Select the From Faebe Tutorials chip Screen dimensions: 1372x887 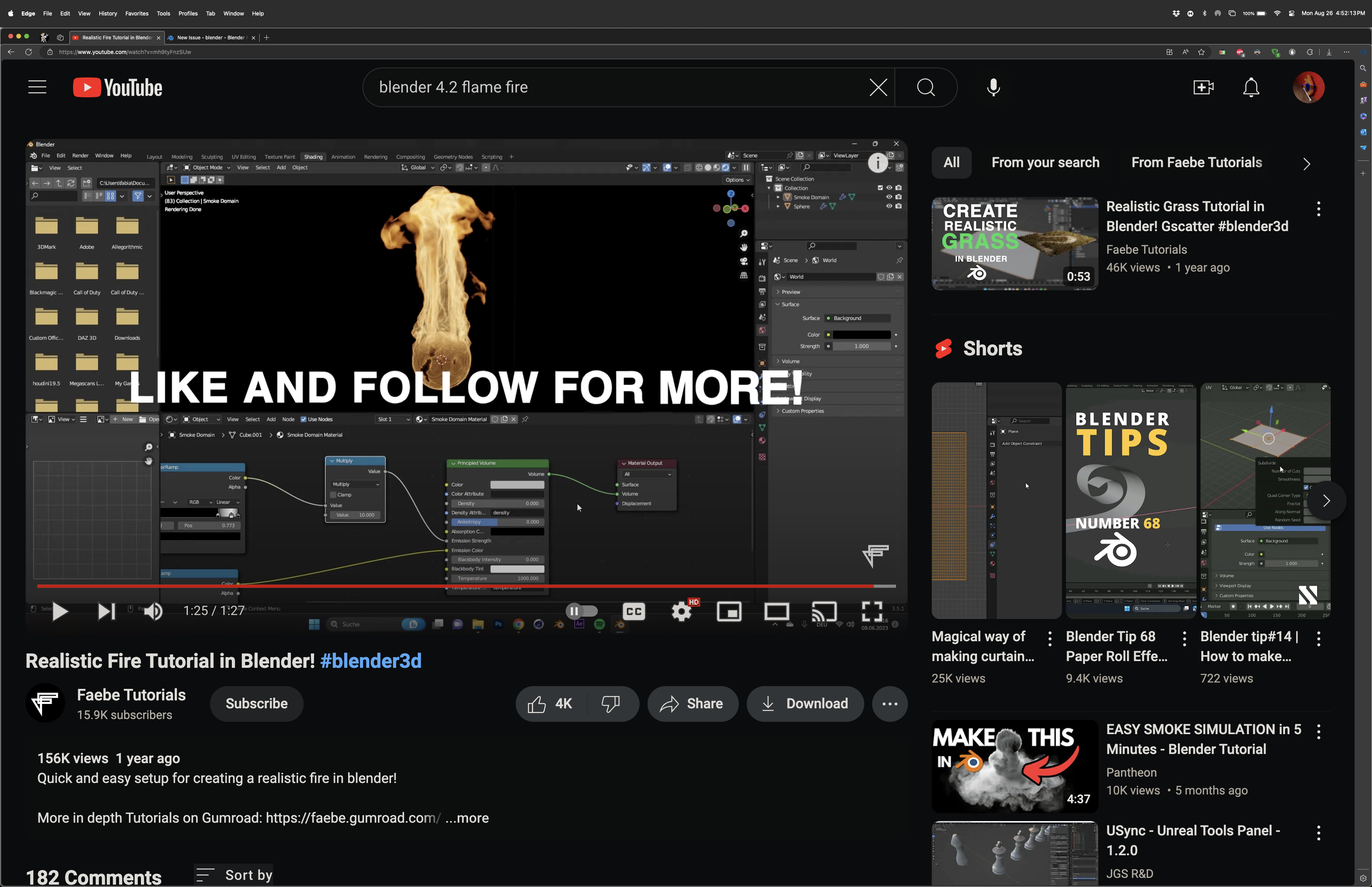1197,162
